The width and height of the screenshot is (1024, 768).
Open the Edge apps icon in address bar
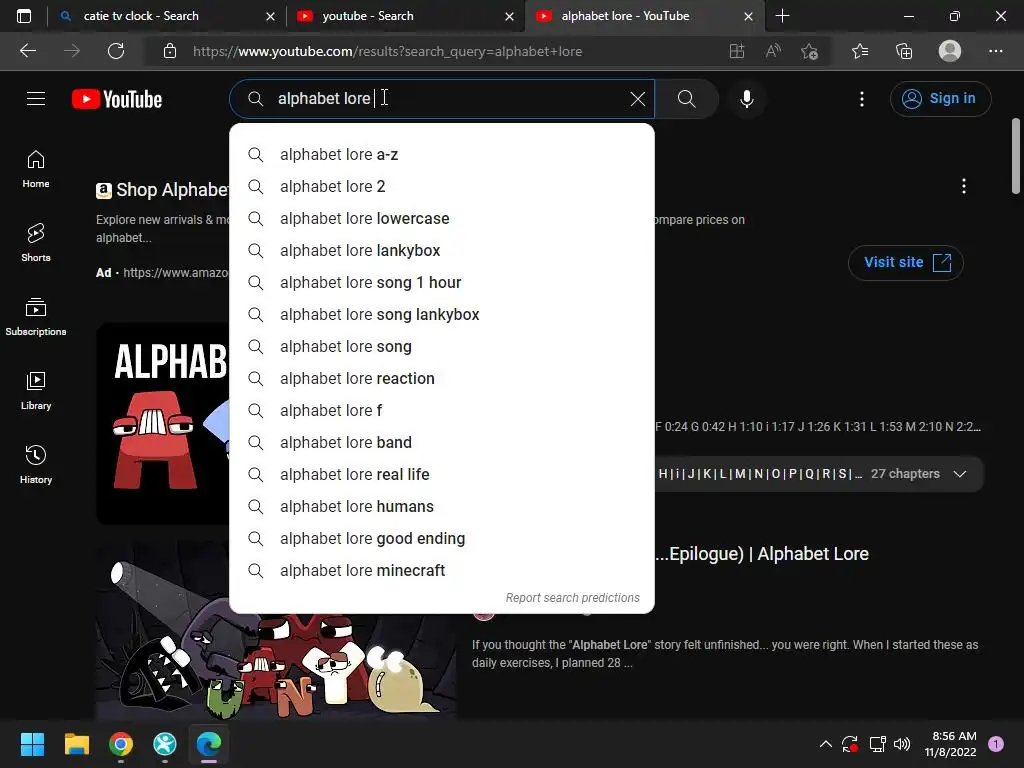737,51
